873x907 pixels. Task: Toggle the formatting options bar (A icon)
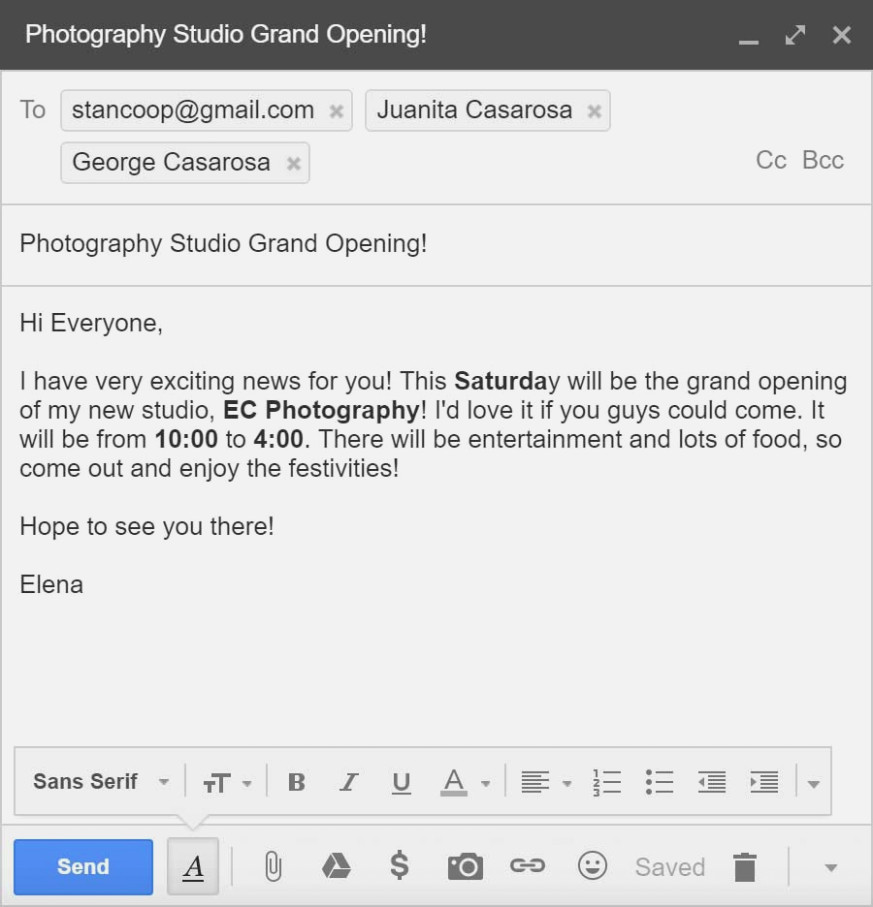click(192, 866)
